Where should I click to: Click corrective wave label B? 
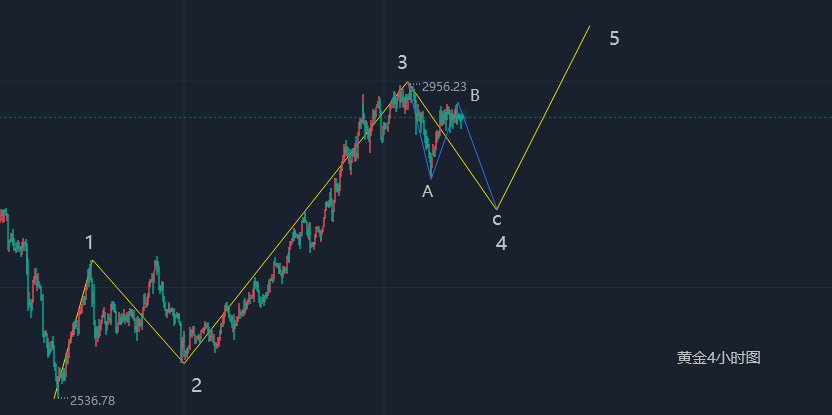click(475, 96)
